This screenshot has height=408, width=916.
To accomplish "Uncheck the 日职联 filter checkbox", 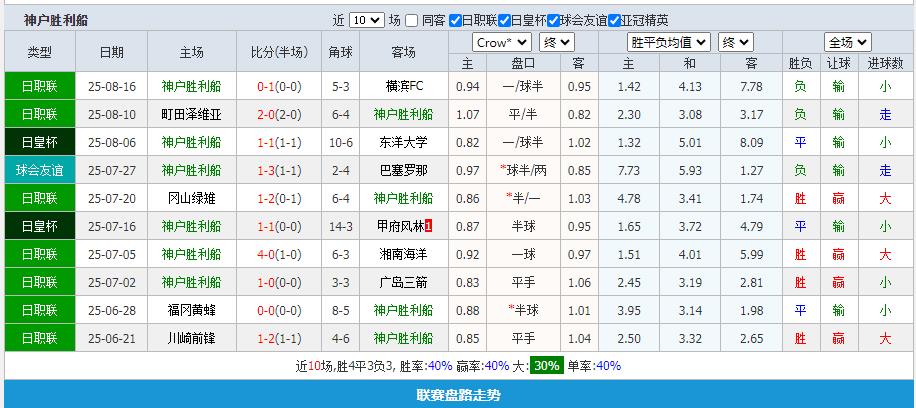I will [455, 20].
